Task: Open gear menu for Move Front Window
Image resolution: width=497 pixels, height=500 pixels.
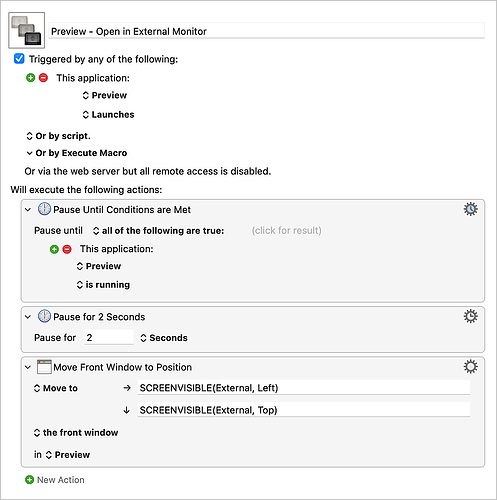Action: click(470, 367)
